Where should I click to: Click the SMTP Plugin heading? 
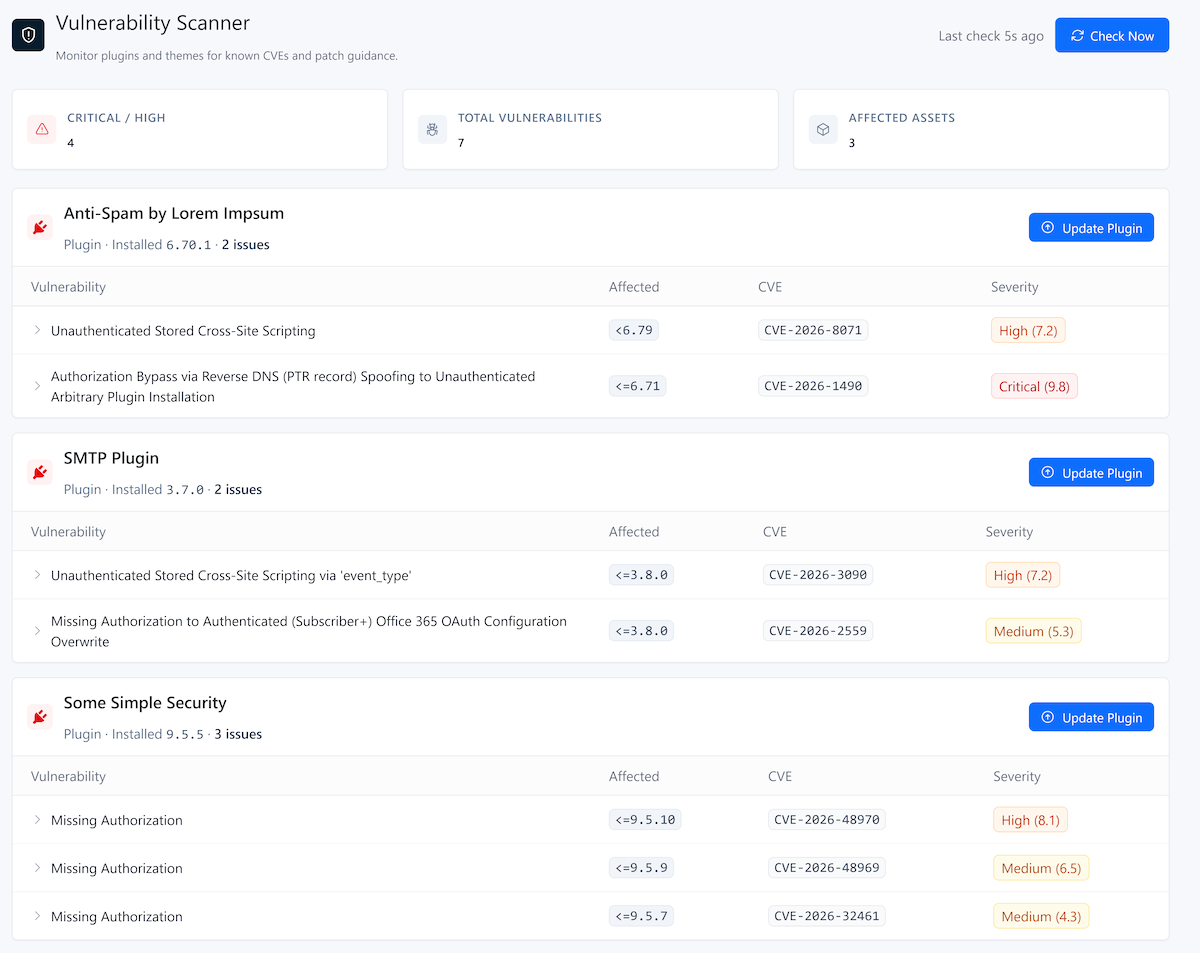(x=111, y=458)
